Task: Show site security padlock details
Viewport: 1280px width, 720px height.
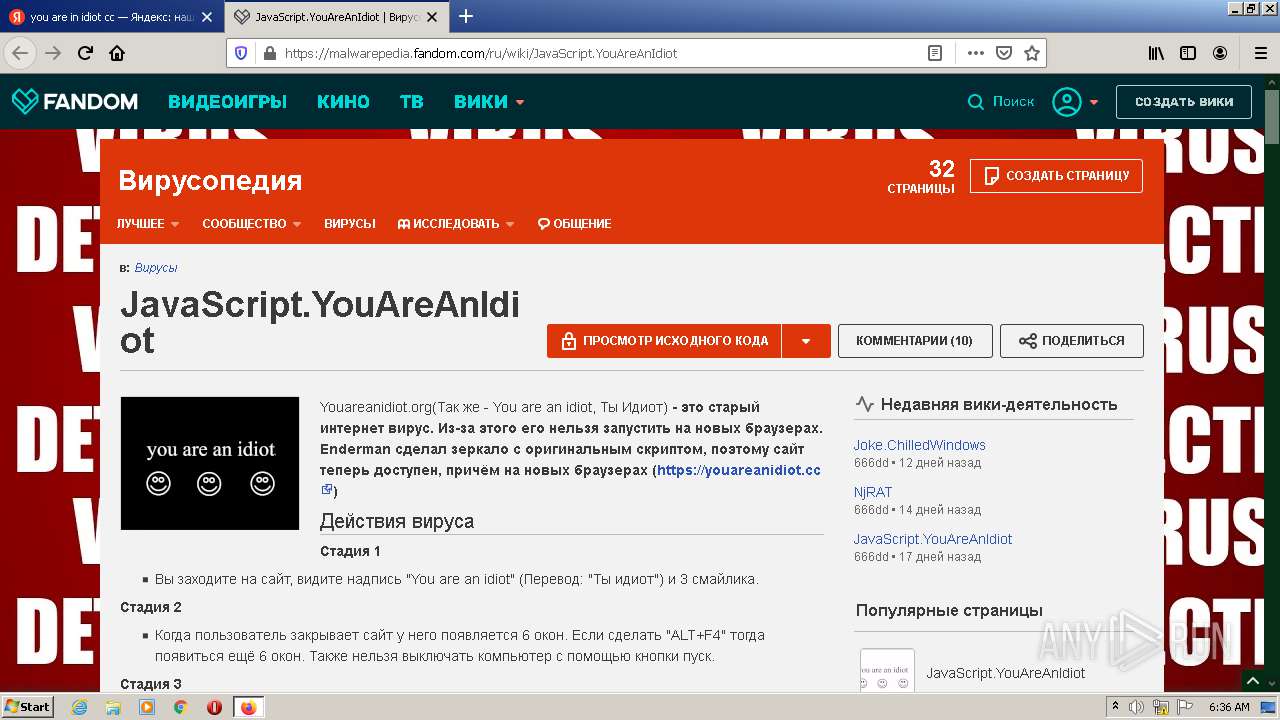Action: pyautogui.click(x=269, y=53)
